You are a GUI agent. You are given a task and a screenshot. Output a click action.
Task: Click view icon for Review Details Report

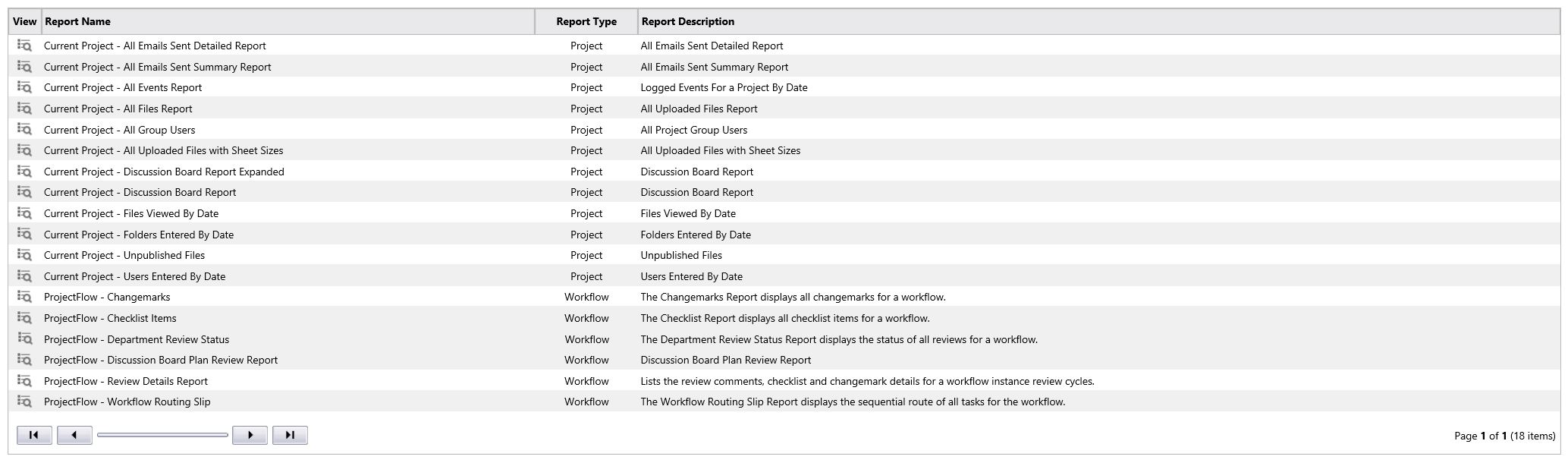pos(24,381)
